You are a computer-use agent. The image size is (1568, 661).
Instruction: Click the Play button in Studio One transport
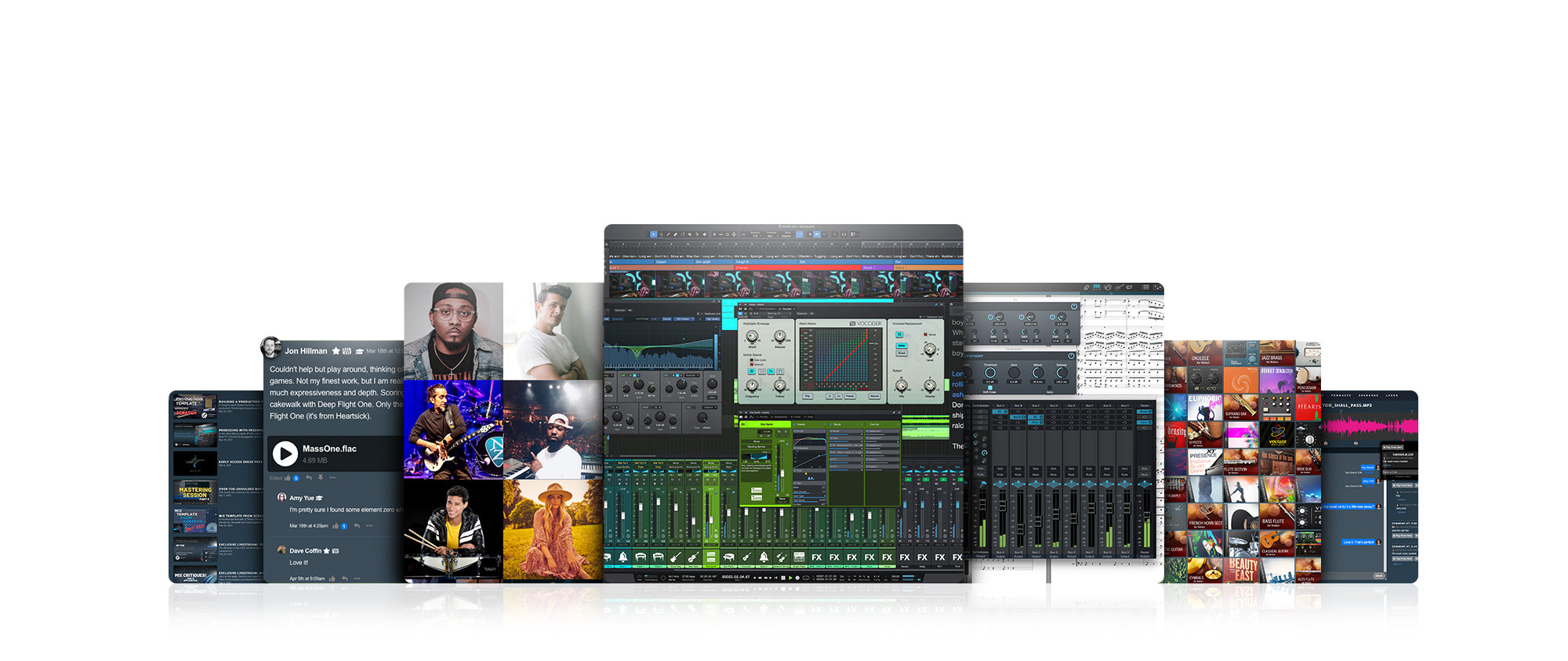point(790,578)
